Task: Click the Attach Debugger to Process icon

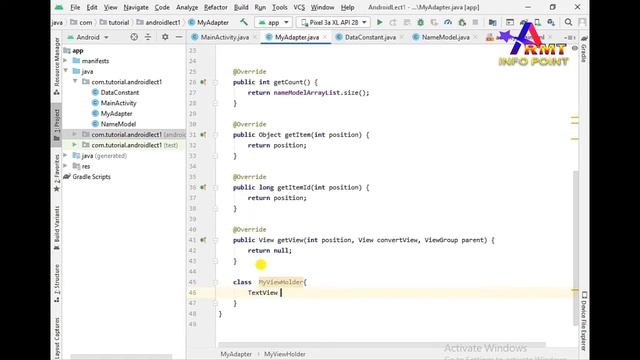Action: [x=462, y=22]
